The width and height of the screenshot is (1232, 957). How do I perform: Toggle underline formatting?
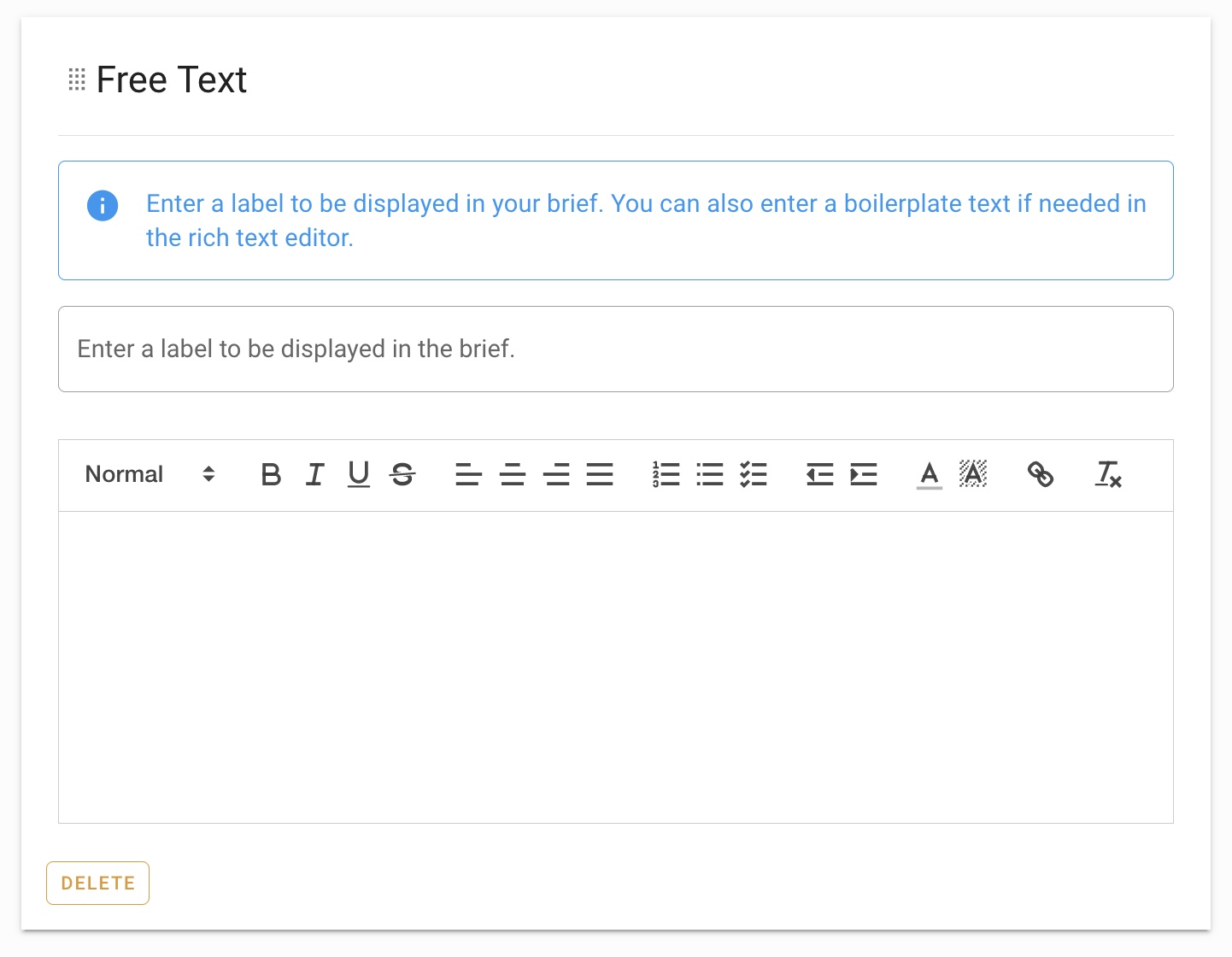(359, 474)
